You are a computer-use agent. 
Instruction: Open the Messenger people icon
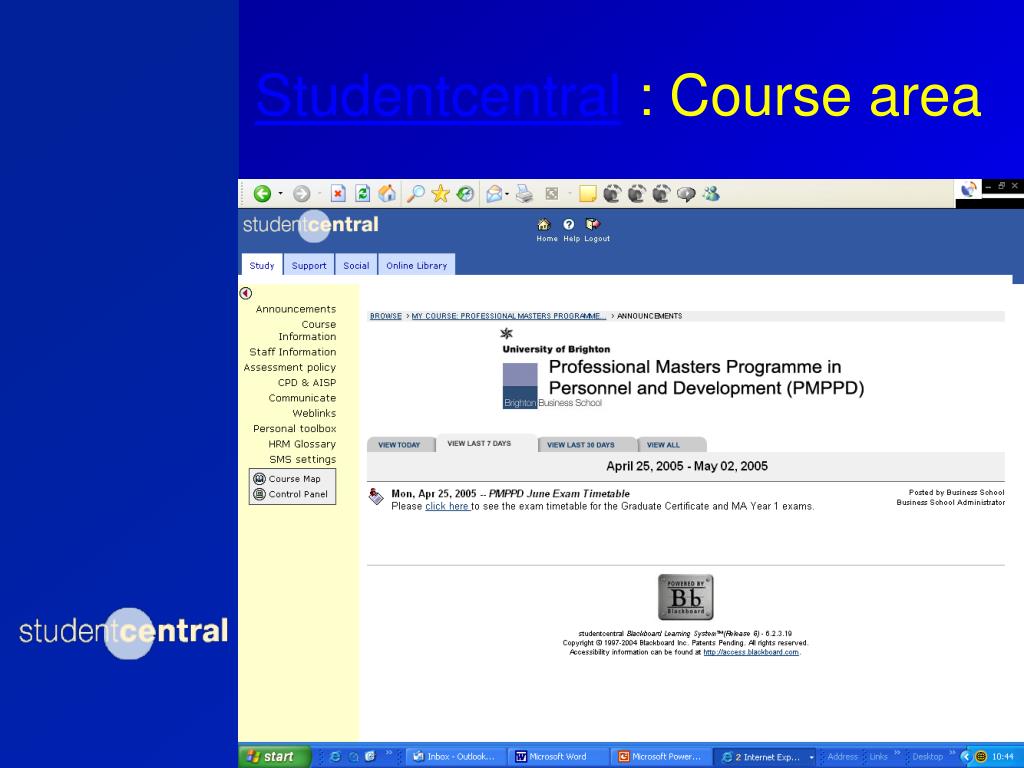coord(711,194)
